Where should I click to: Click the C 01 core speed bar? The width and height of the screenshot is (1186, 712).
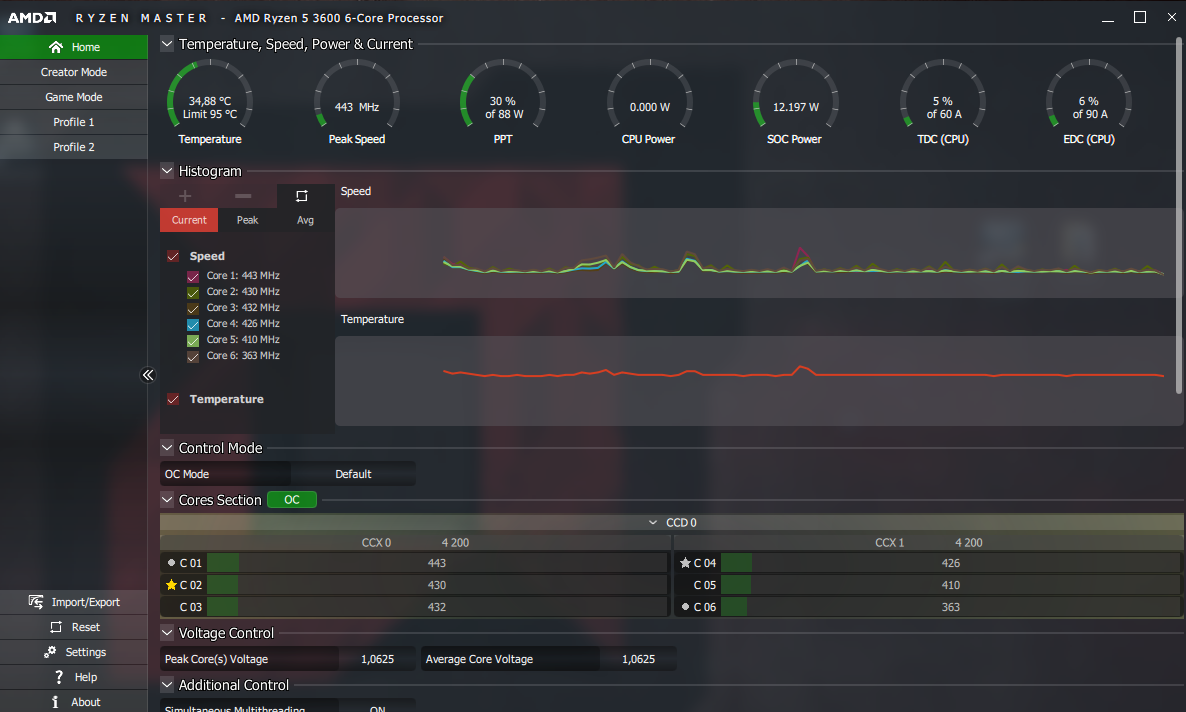pyautogui.click(x=436, y=563)
